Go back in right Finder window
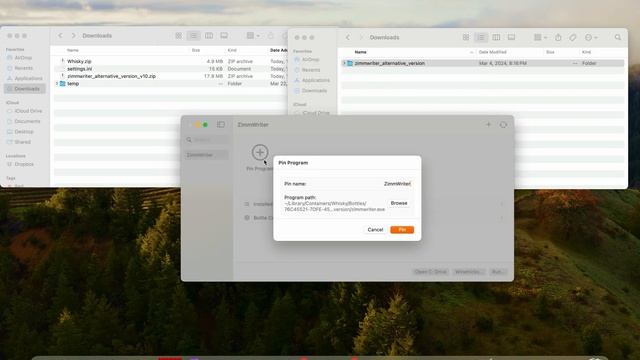 (x=348, y=37)
